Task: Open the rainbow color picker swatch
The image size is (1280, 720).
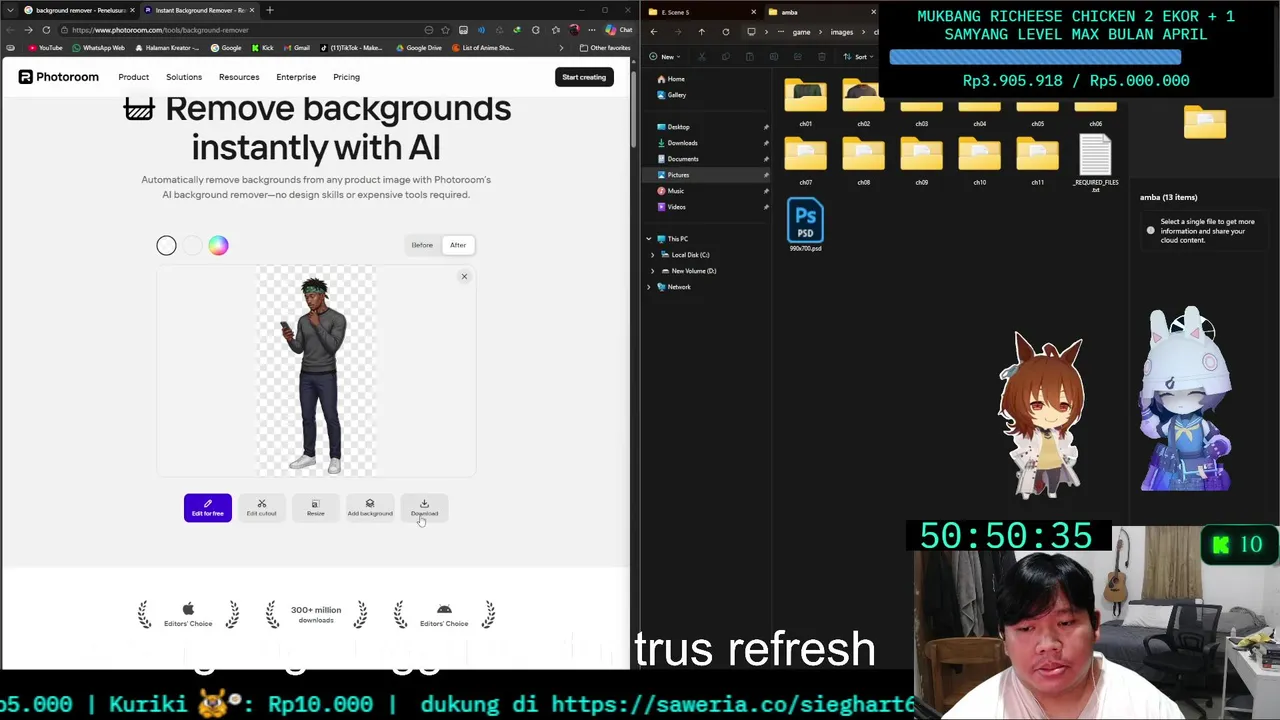Action: (x=218, y=245)
